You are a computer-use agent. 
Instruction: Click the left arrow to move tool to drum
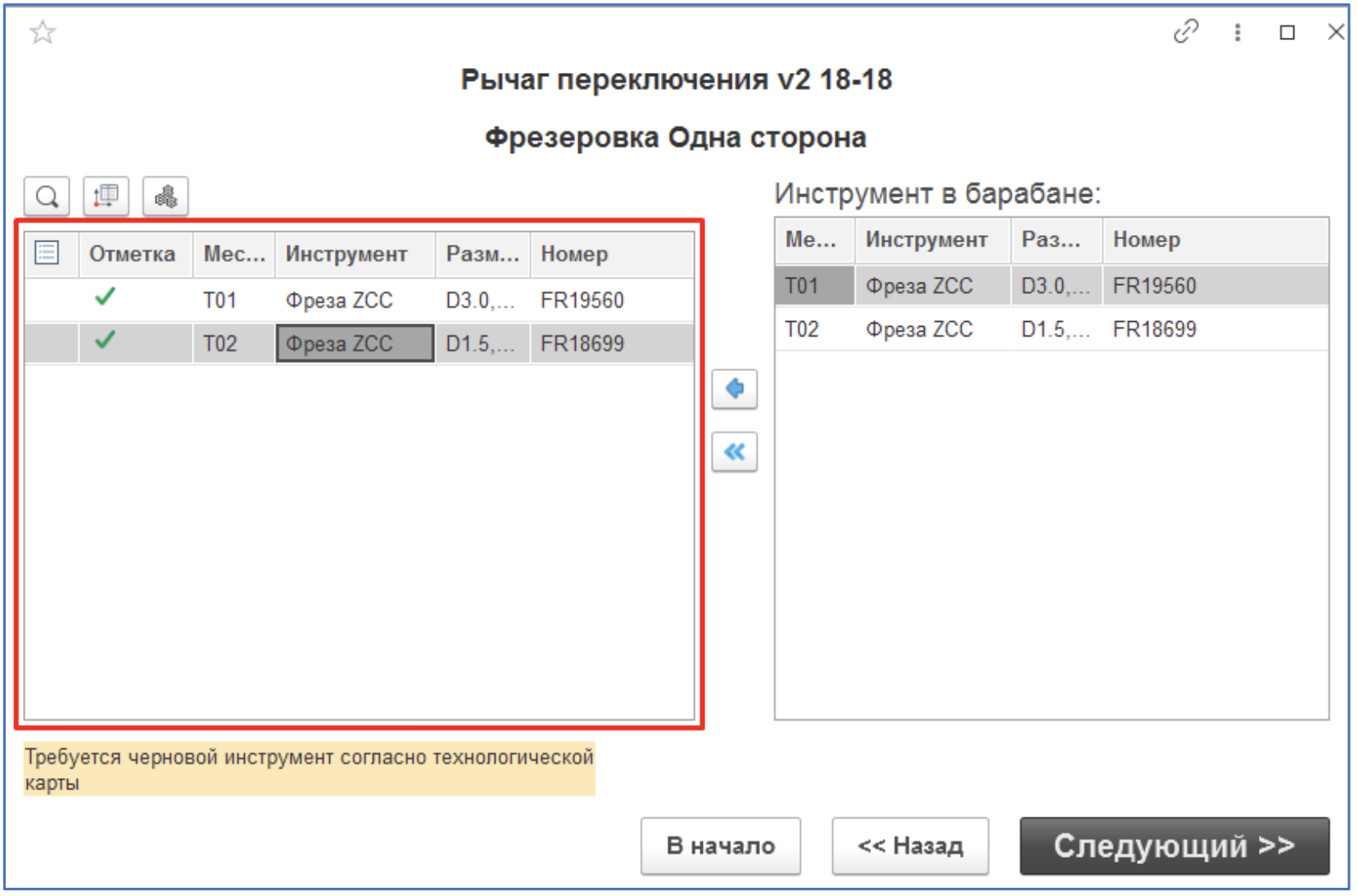[x=736, y=389]
